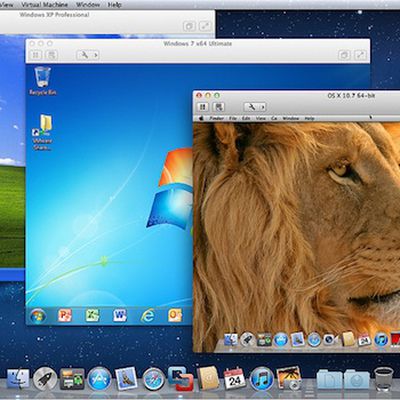Open Mail stamp icon in the host Dock
This screenshot has width=400, height=400.
pyautogui.click(x=126, y=379)
